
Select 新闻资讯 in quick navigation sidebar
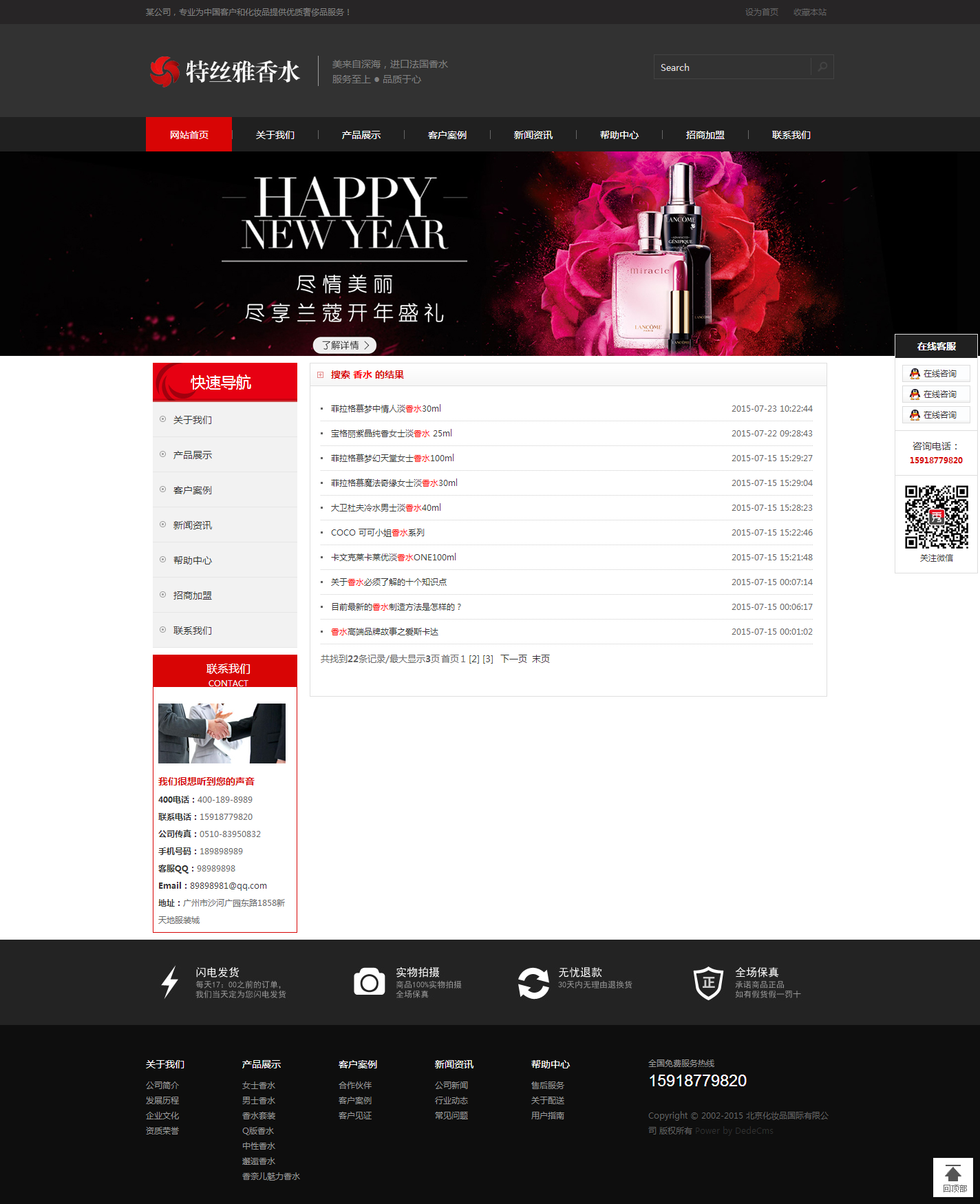coord(225,525)
